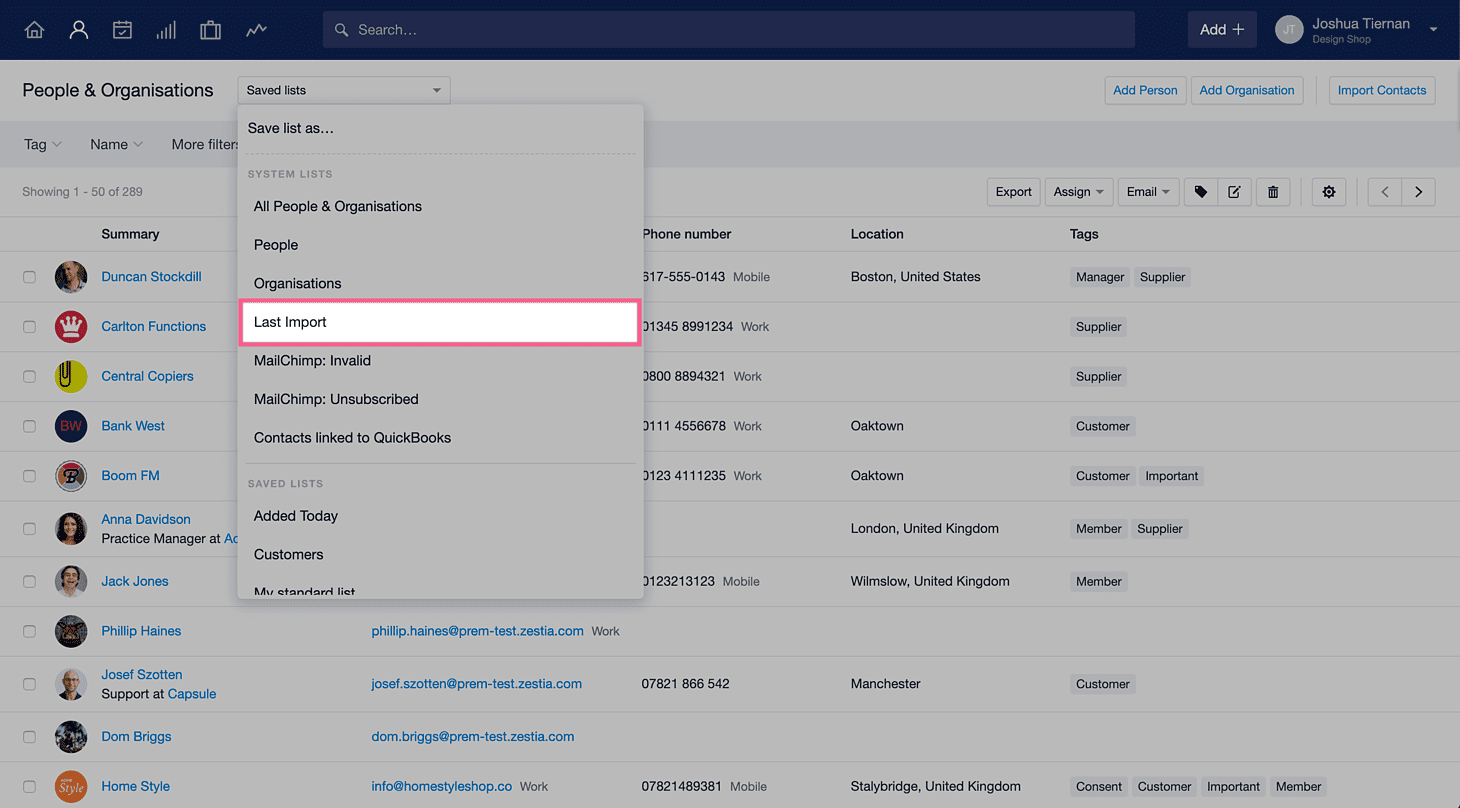Tick the checkbox for Central Copiers
This screenshot has height=808, width=1460.
(x=29, y=377)
